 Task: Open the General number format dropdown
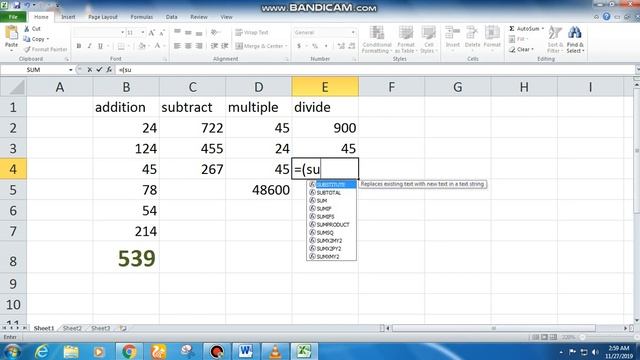[x=353, y=32]
